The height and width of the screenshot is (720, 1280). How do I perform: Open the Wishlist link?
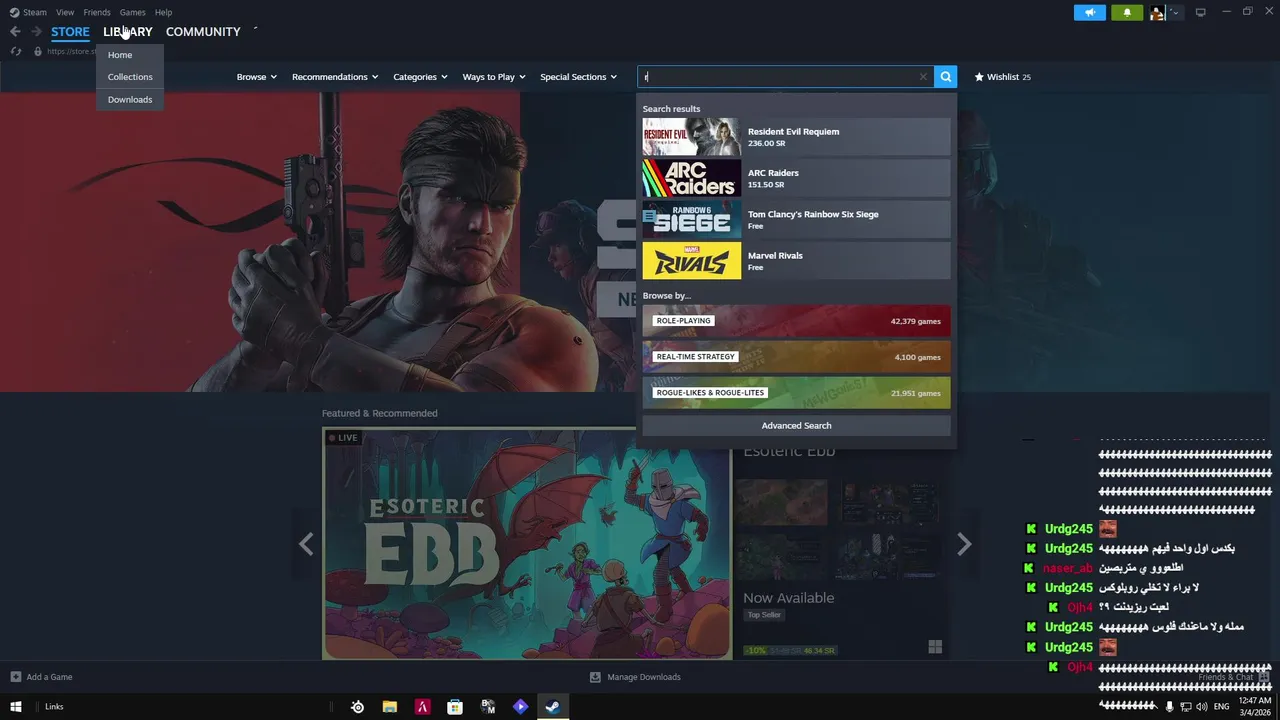(1003, 77)
